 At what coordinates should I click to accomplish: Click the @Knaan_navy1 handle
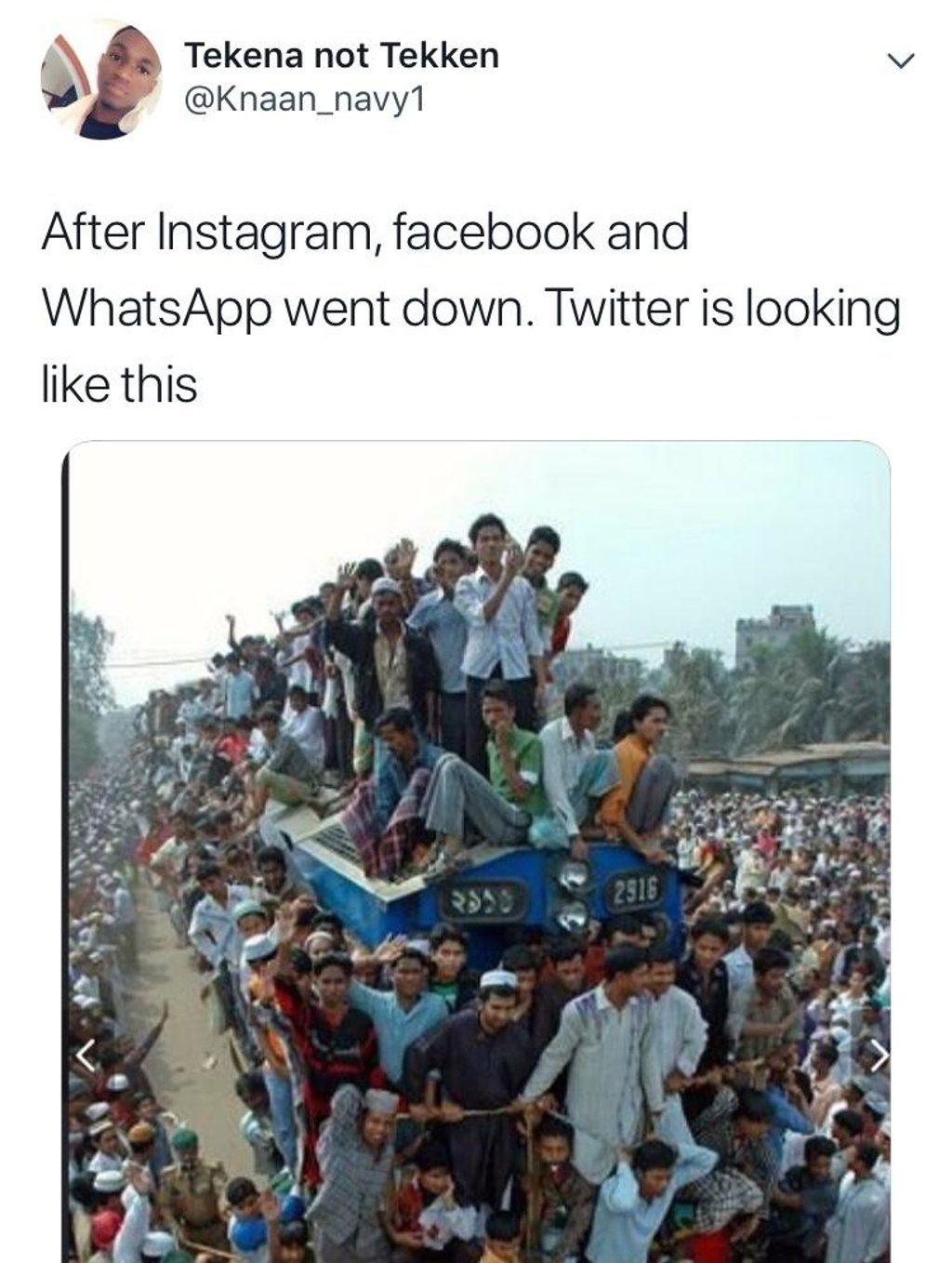(x=306, y=99)
